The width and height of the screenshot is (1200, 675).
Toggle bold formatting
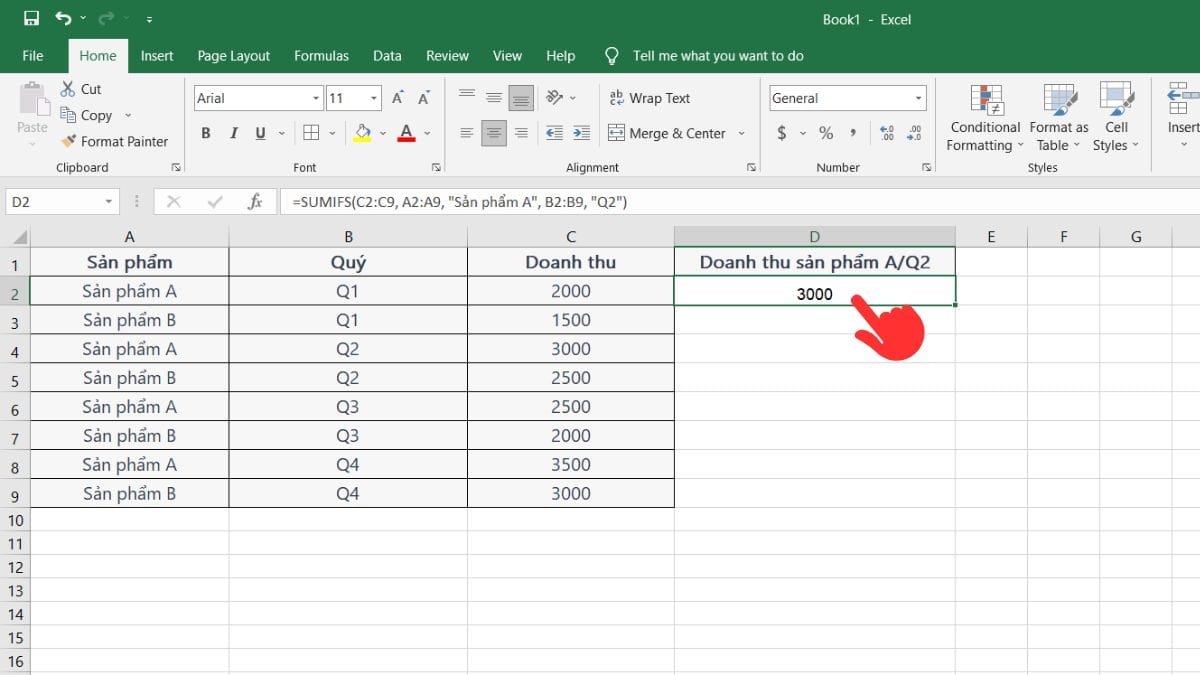[206, 132]
